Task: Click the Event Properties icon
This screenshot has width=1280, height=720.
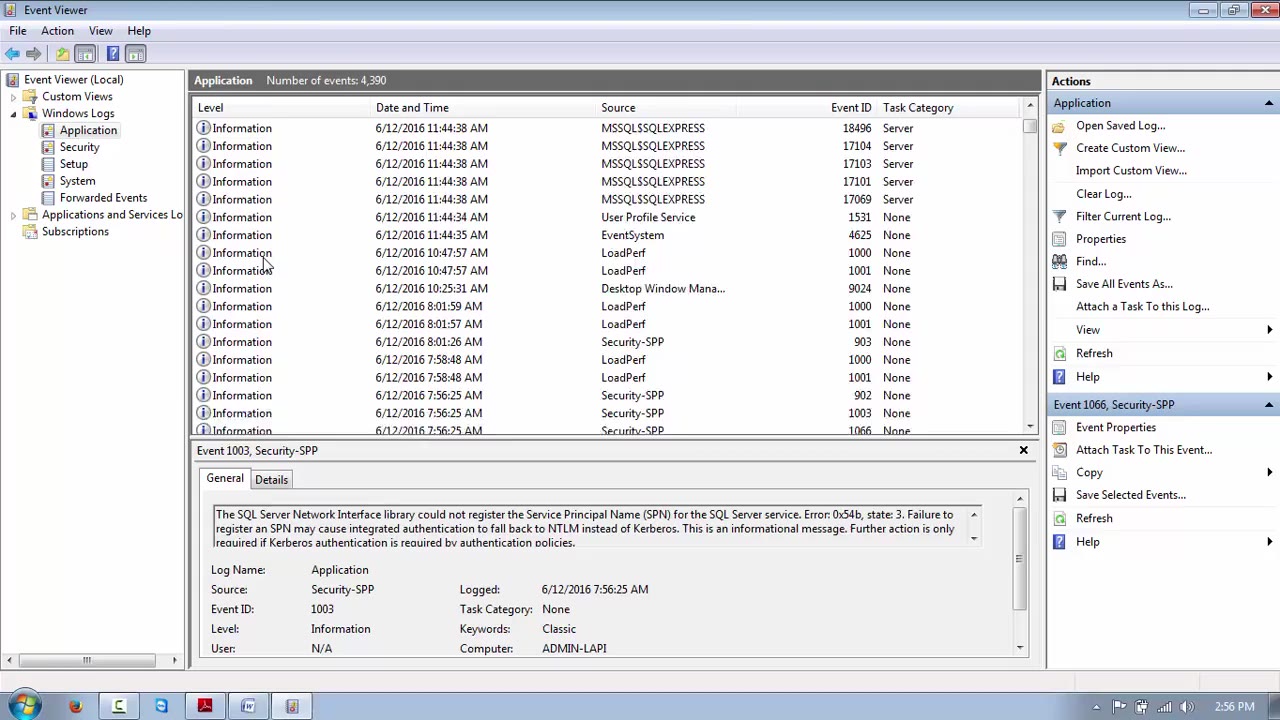Action: pos(1059,427)
